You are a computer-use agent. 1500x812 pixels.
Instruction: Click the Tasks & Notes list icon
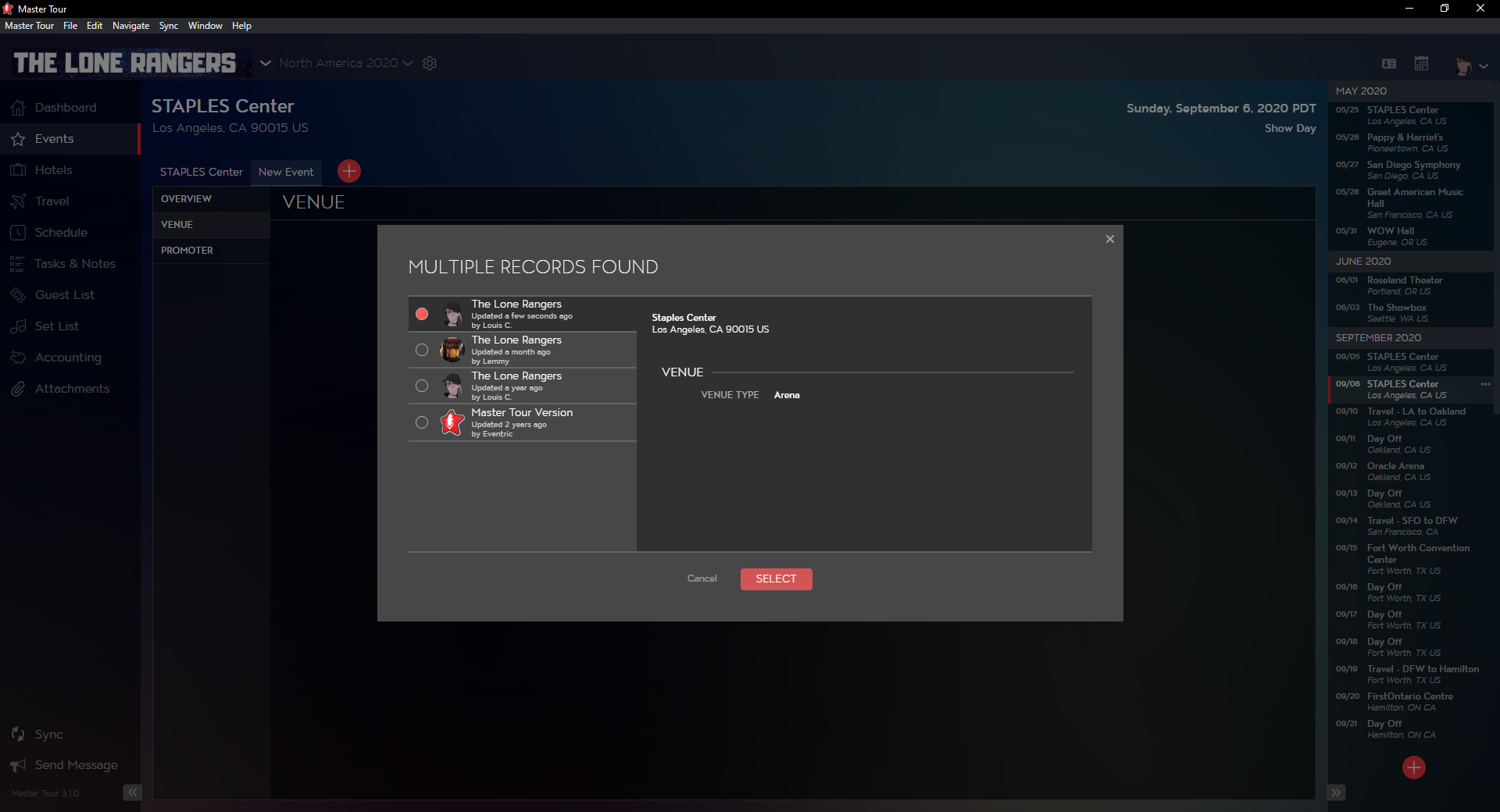(x=18, y=264)
